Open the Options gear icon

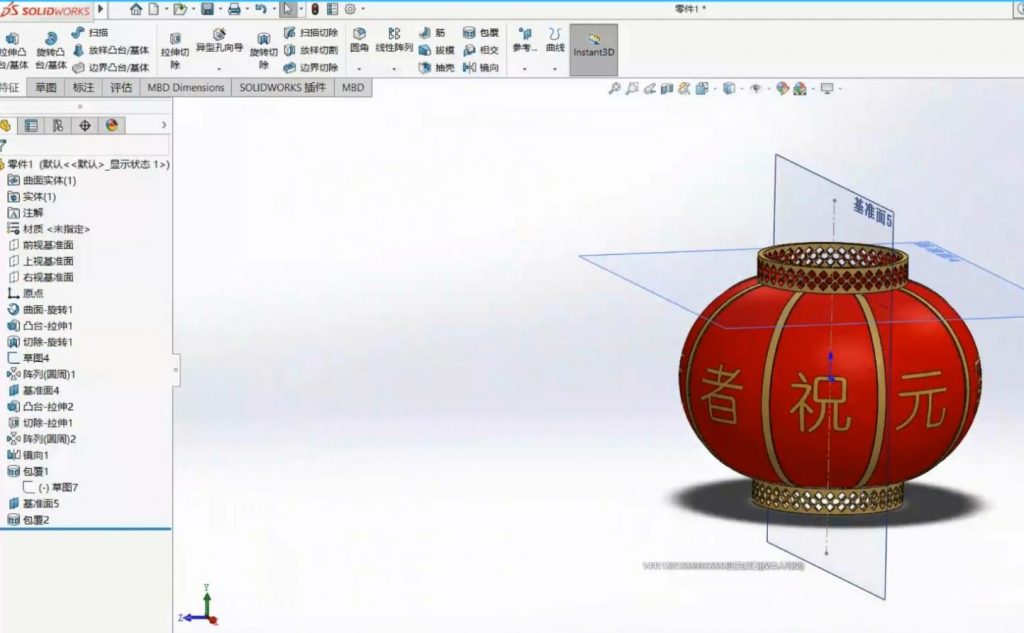[350, 9]
